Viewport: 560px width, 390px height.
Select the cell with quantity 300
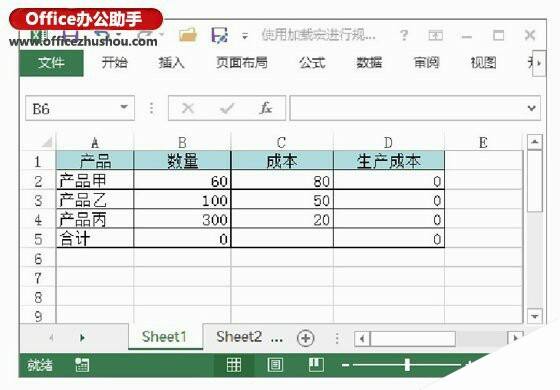point(182,219)
